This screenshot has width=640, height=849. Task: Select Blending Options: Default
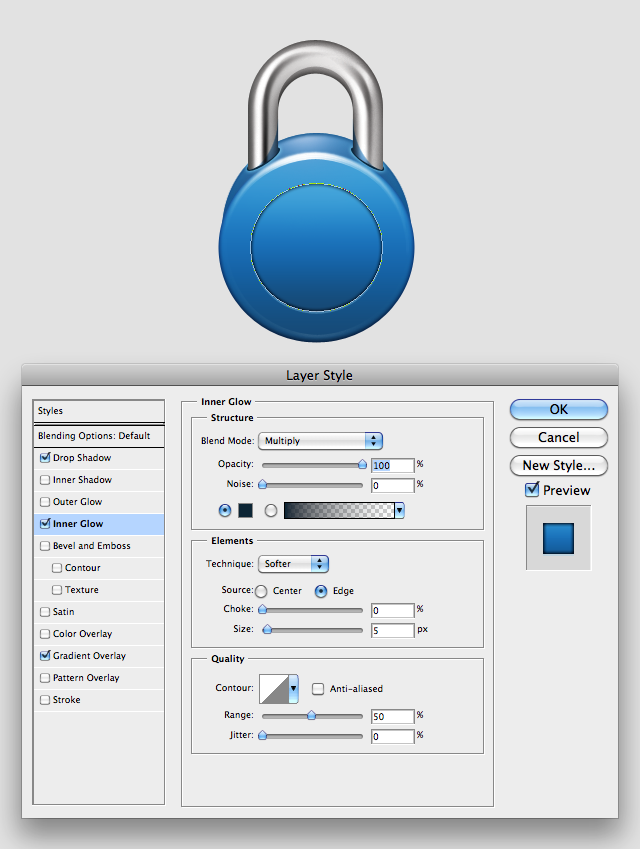pos(99,436)
